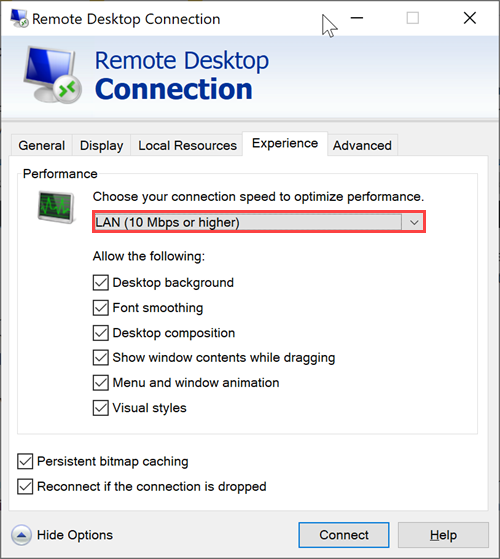The width and height of the screenshot is (500, 559).
Task: Select LAN (10 Mbps or higher) combo box
Action: coord(259,222)
